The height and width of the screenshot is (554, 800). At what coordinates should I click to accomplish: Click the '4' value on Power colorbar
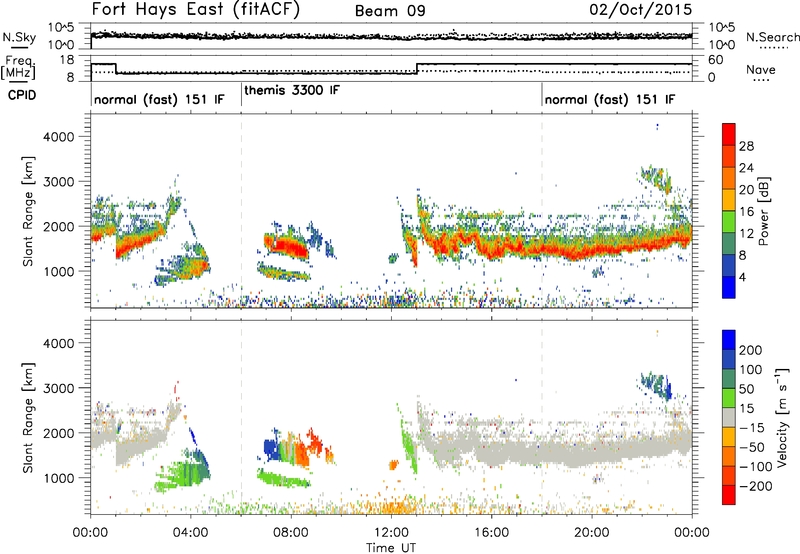pos(742,277)
